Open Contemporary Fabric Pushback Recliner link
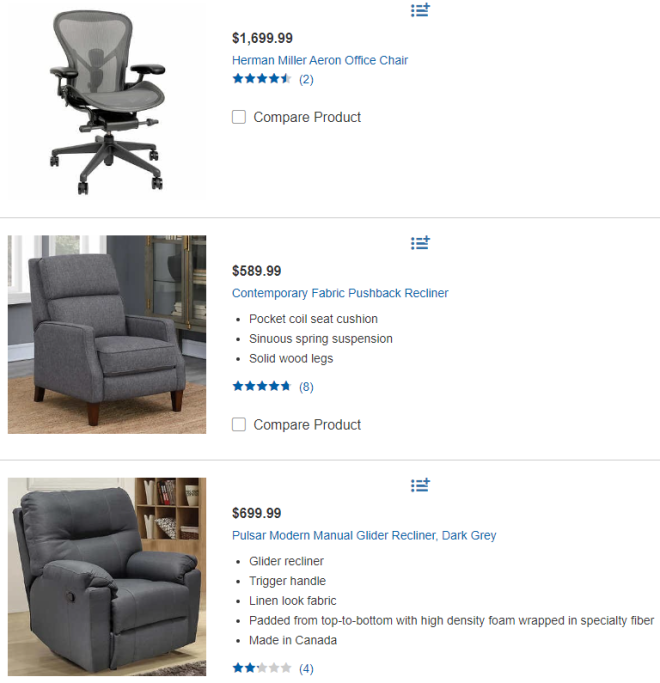 pos(340,293)
